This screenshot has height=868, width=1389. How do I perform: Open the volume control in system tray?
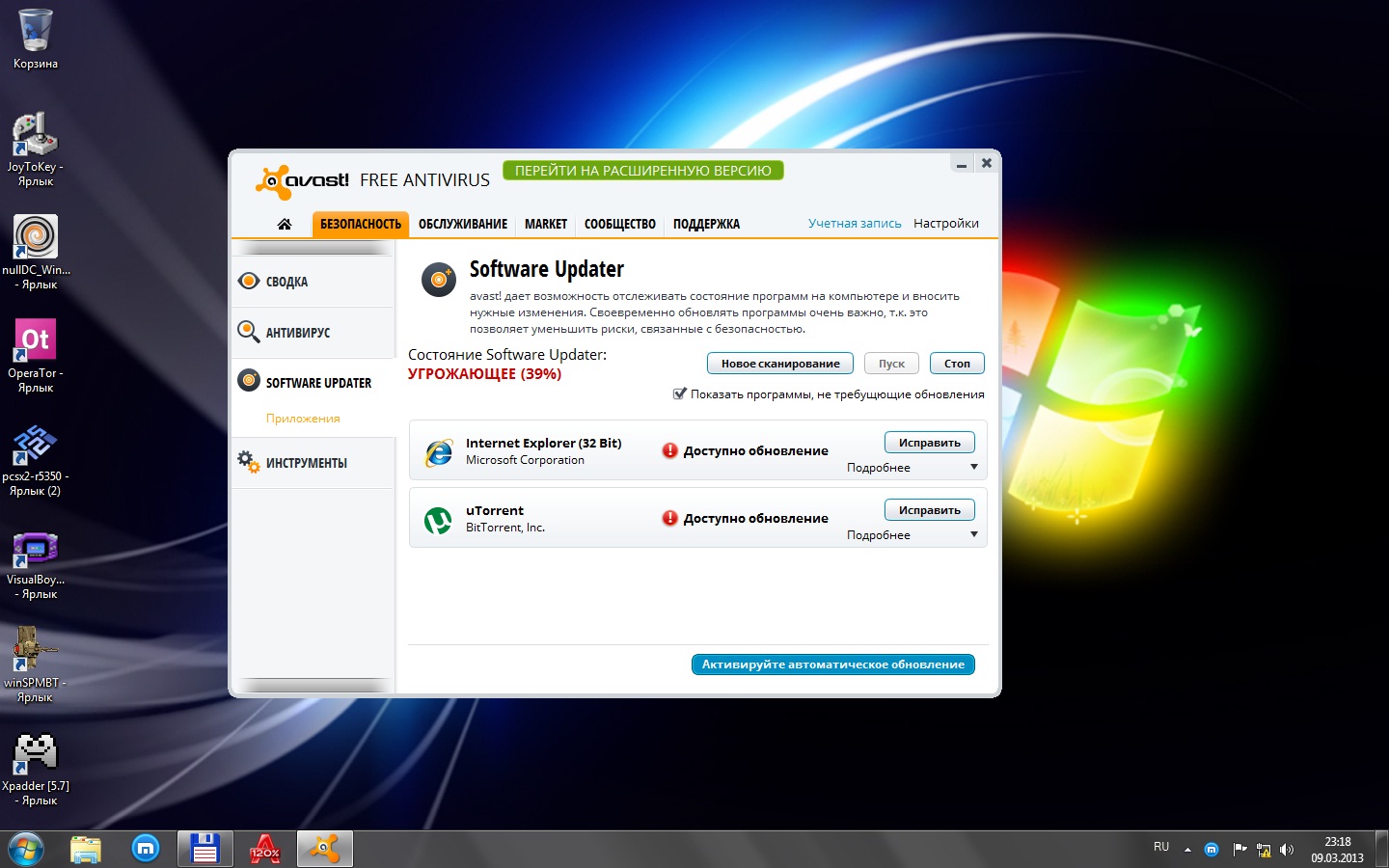(x=1286, y=850)
